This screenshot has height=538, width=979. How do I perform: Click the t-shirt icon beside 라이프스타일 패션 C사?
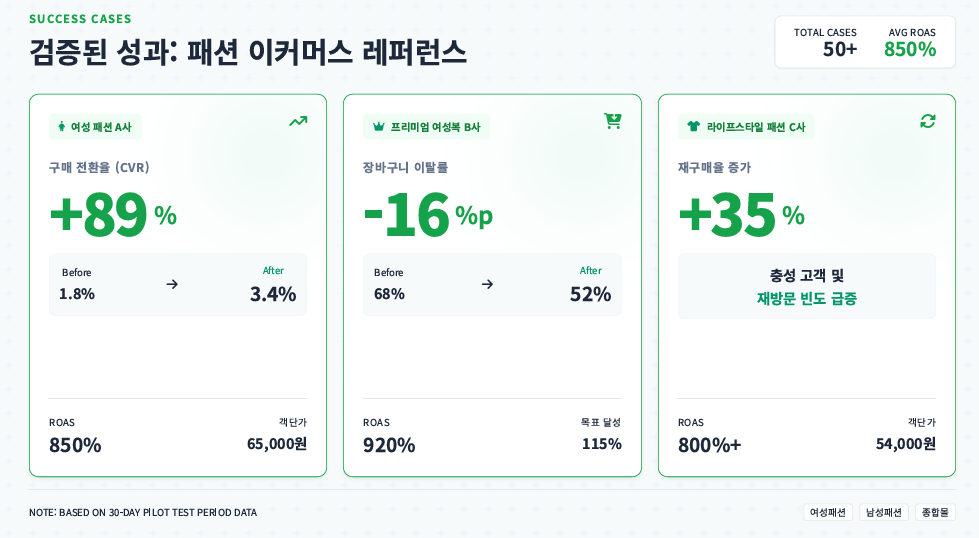coord(694,127)
